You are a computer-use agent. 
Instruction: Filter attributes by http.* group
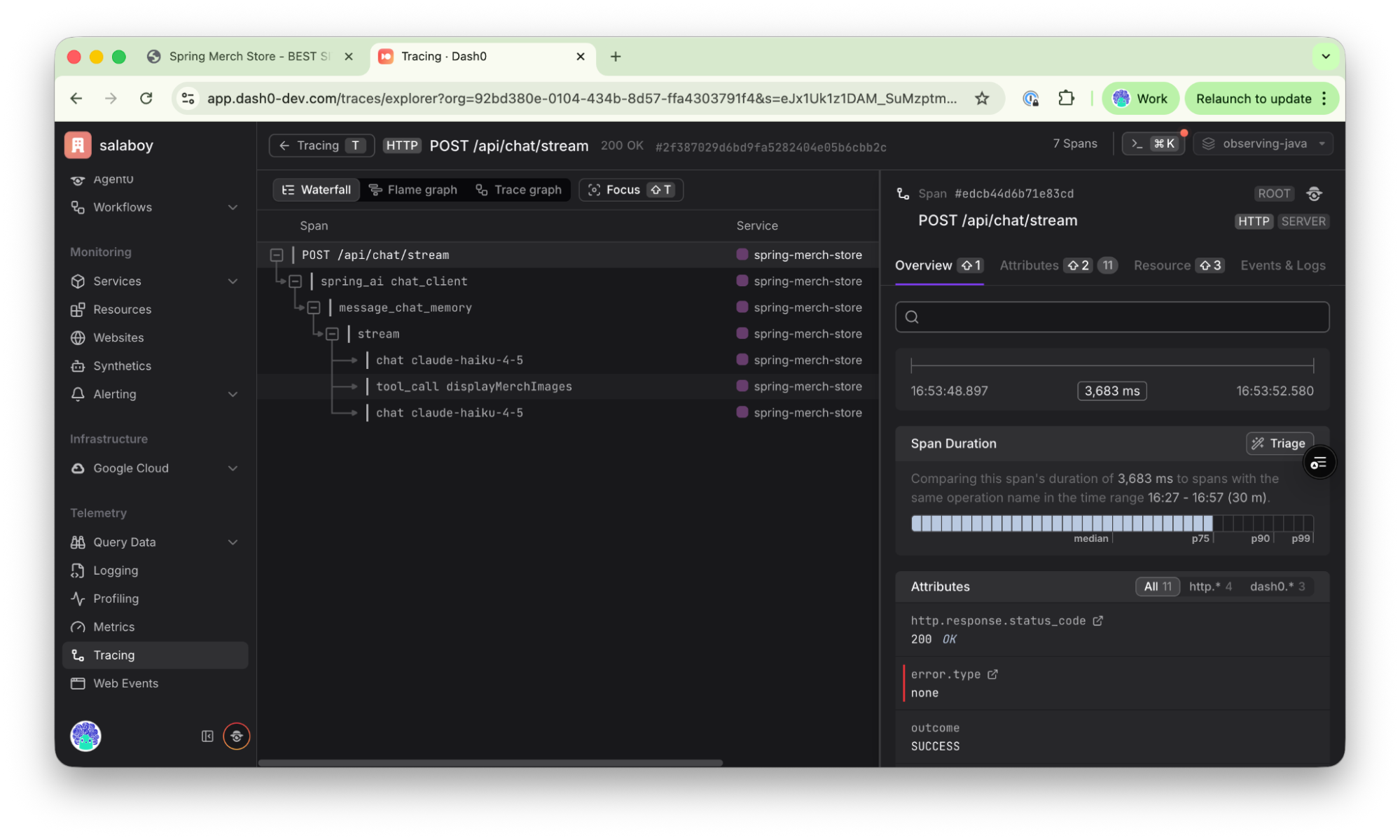pyautogui.click(x=1210, y=587)
